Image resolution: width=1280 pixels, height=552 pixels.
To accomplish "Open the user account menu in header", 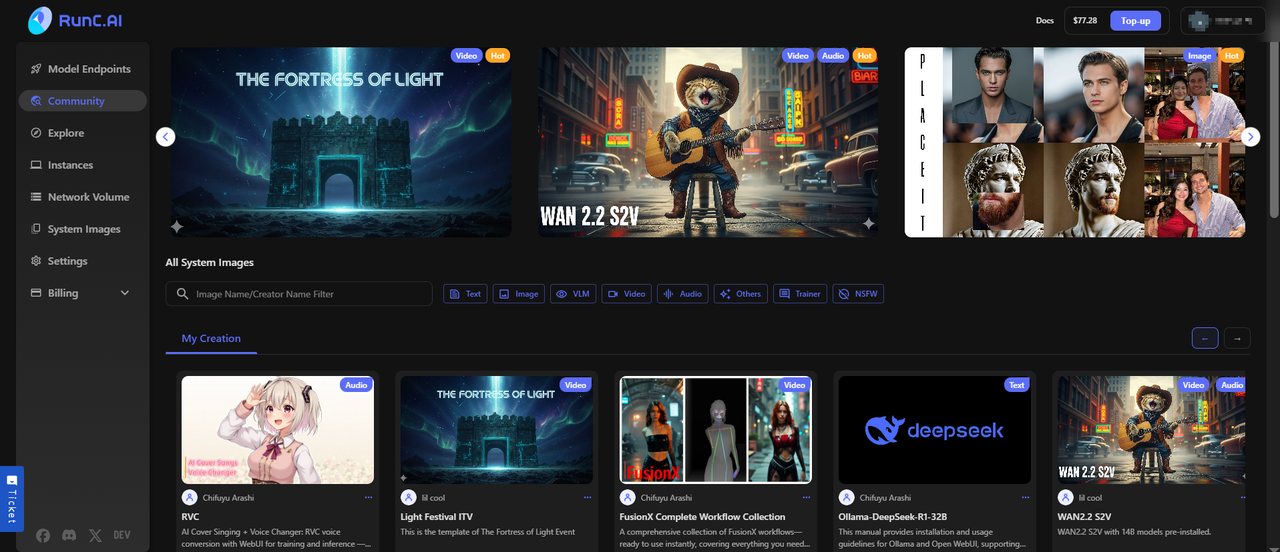I will (x=1222, y=20).
